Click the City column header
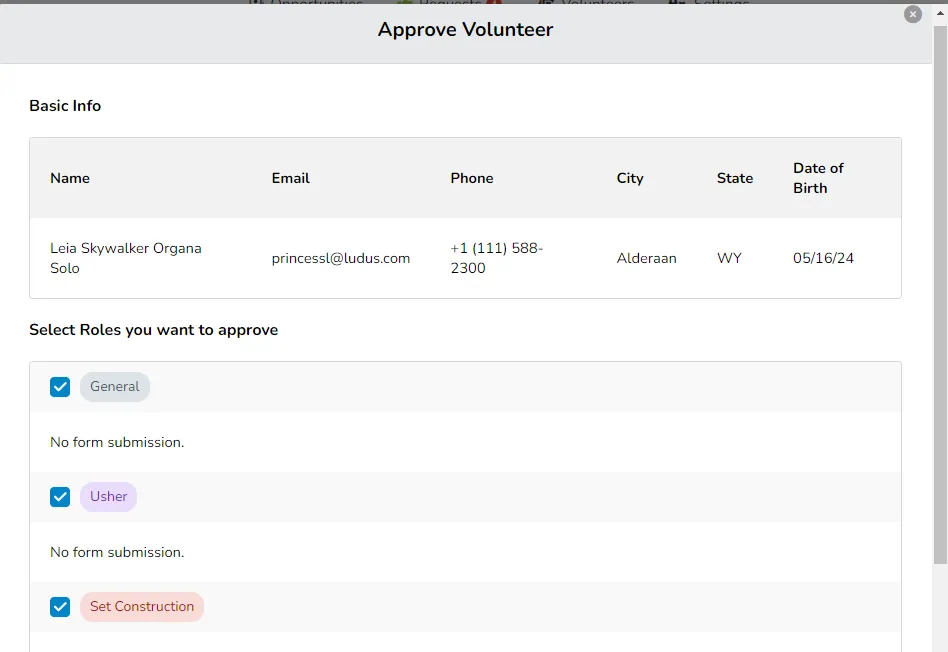Viewport: 948px width, 652px height. (x=630, y=178)
